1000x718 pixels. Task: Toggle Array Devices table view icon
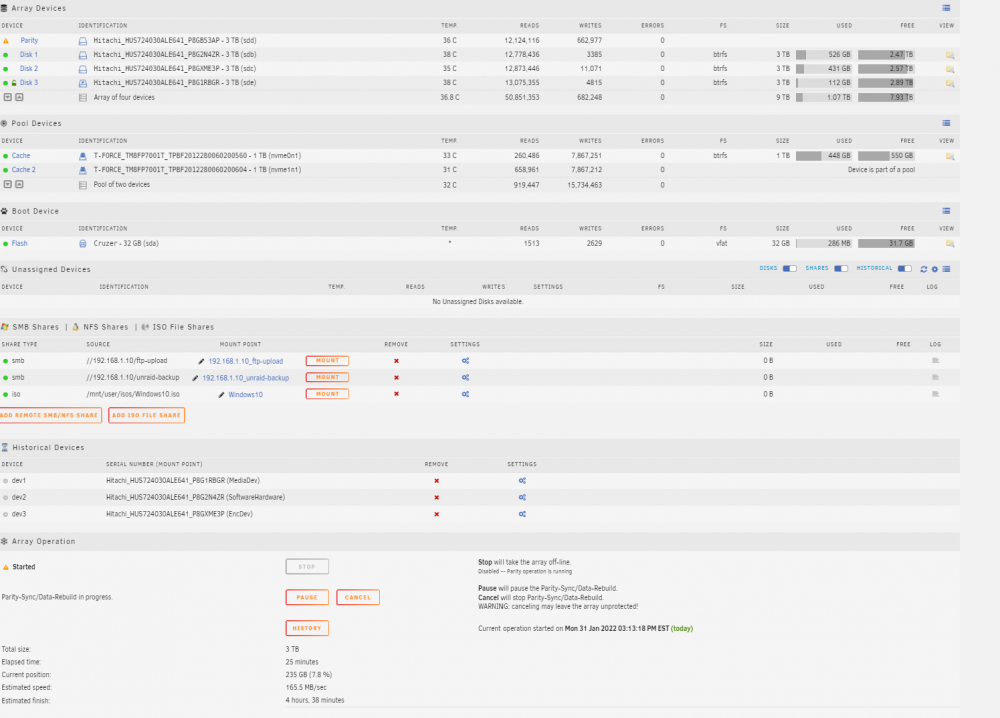click(946, 8)
